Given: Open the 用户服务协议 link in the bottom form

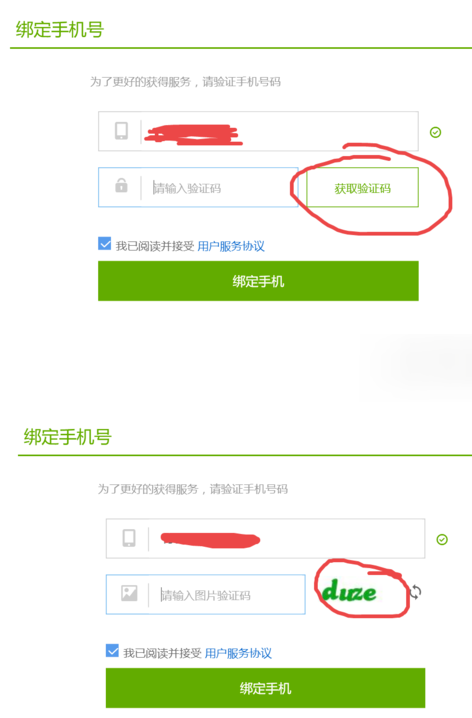Looking at the screenshot, I should coord(238,653).
